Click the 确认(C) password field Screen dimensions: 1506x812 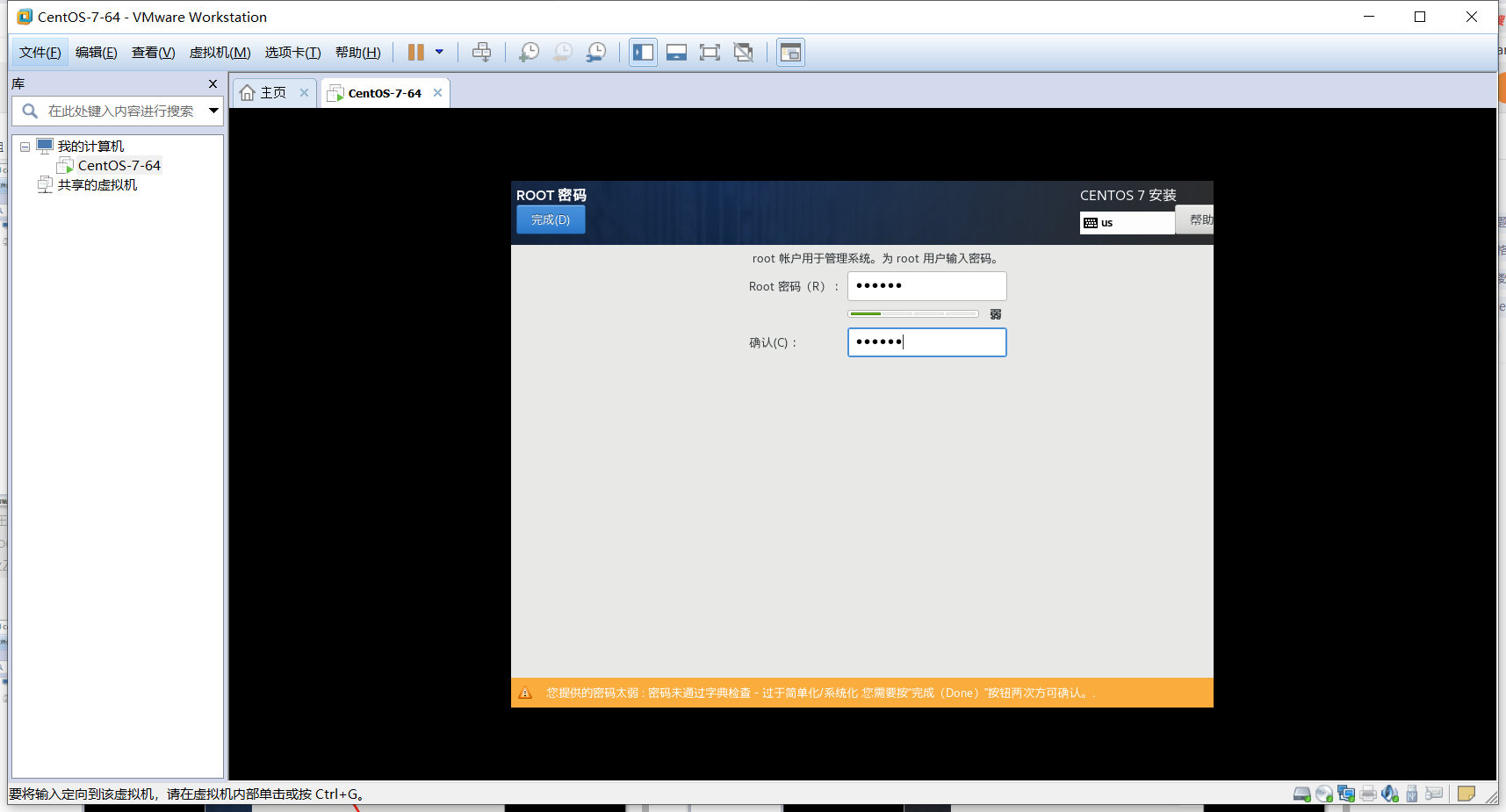coord(926,342)
